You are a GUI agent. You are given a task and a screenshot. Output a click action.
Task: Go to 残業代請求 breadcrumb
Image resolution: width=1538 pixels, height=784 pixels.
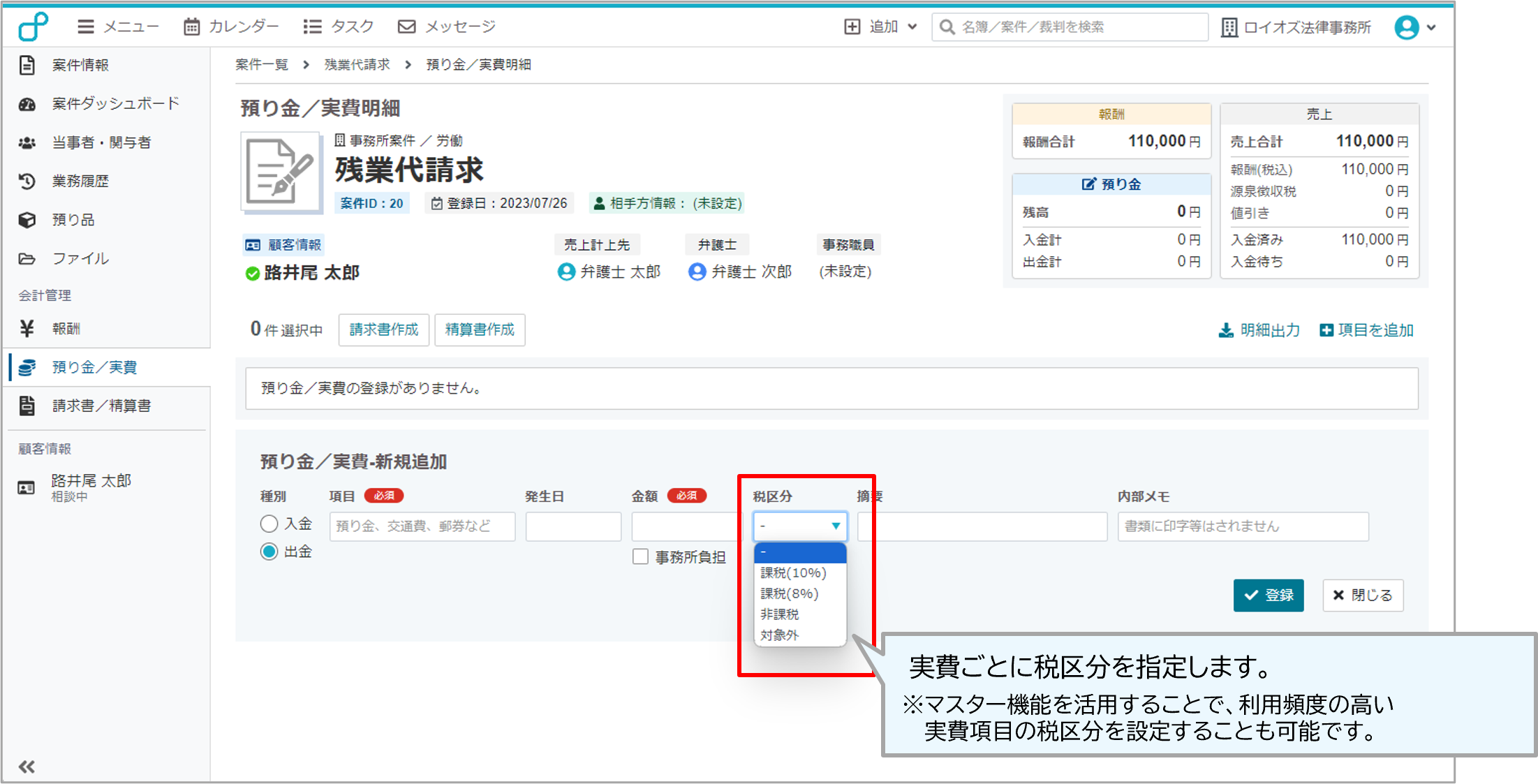pos(357,64)
